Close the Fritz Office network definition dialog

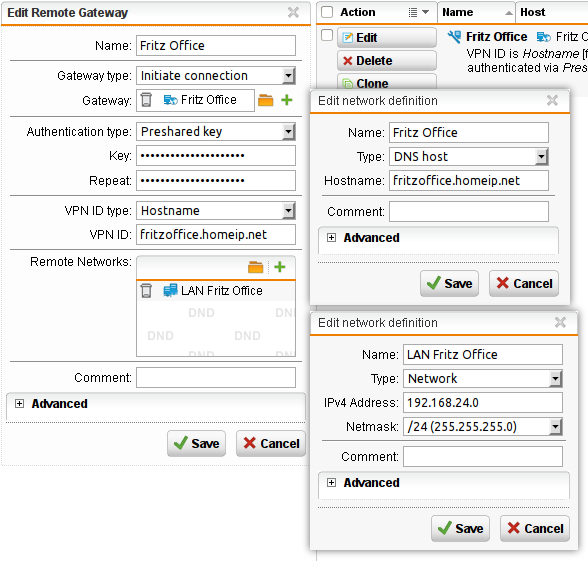click(x=552, y=100)
